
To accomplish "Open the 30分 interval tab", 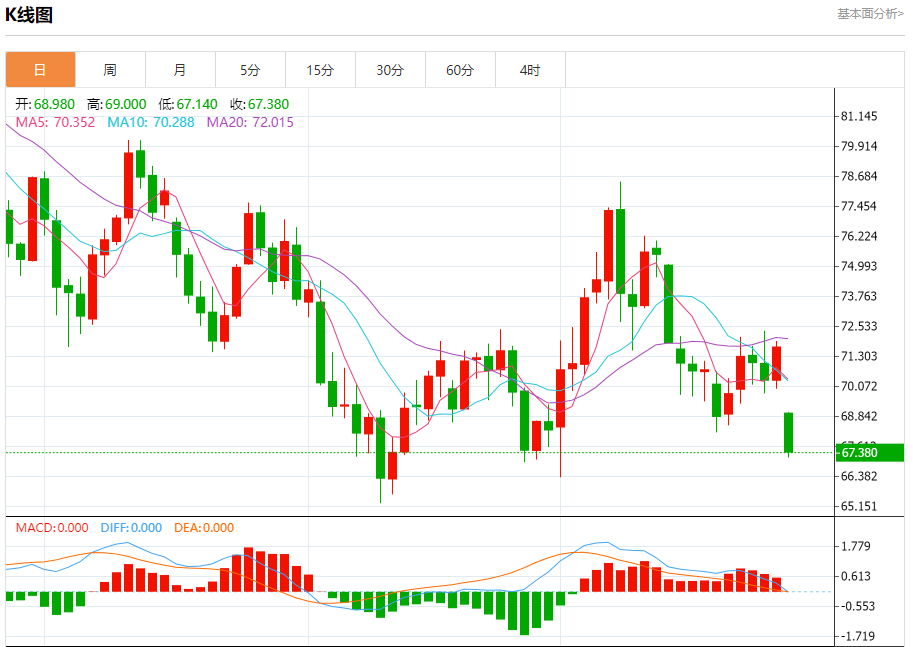I will point(390,70).
